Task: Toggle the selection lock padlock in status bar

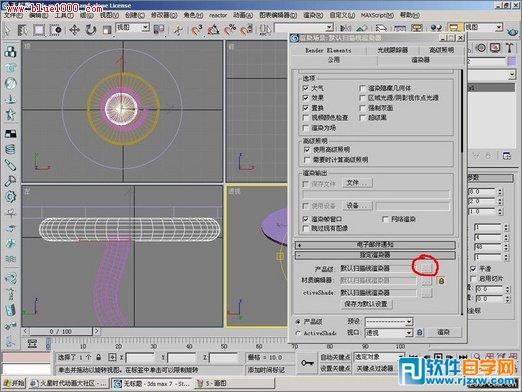Action: [98, 357]
